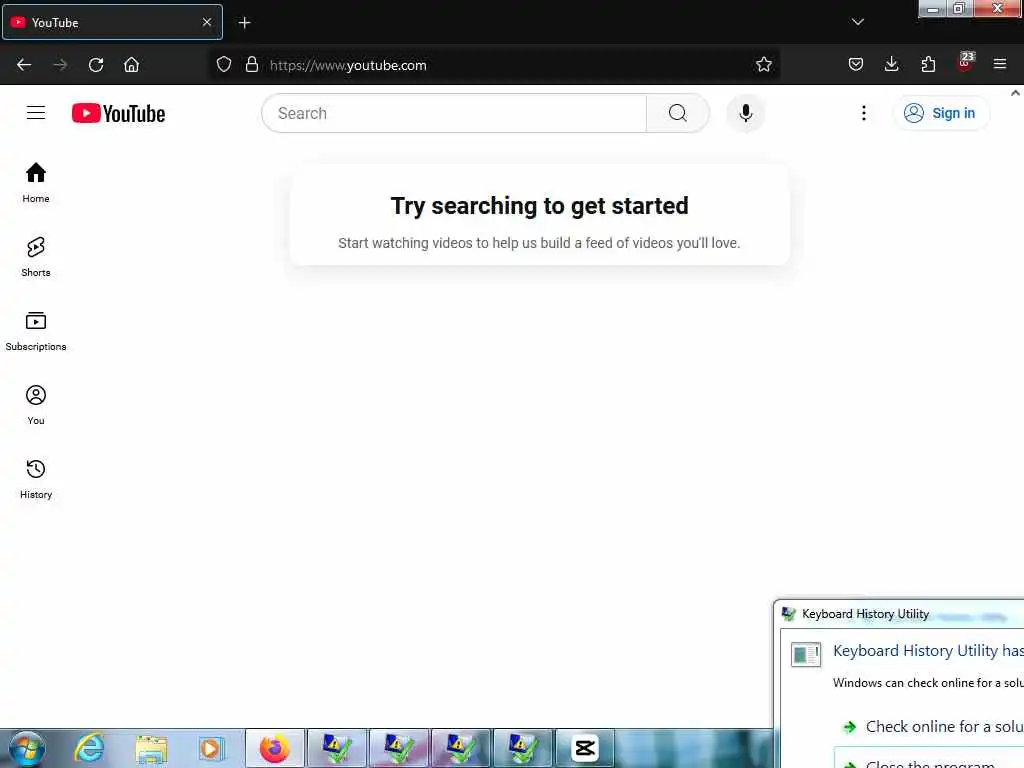The height and width of the screenshot is (768, 1024).
Task: Go back with browser back arrow
Action: coord(24,65)
